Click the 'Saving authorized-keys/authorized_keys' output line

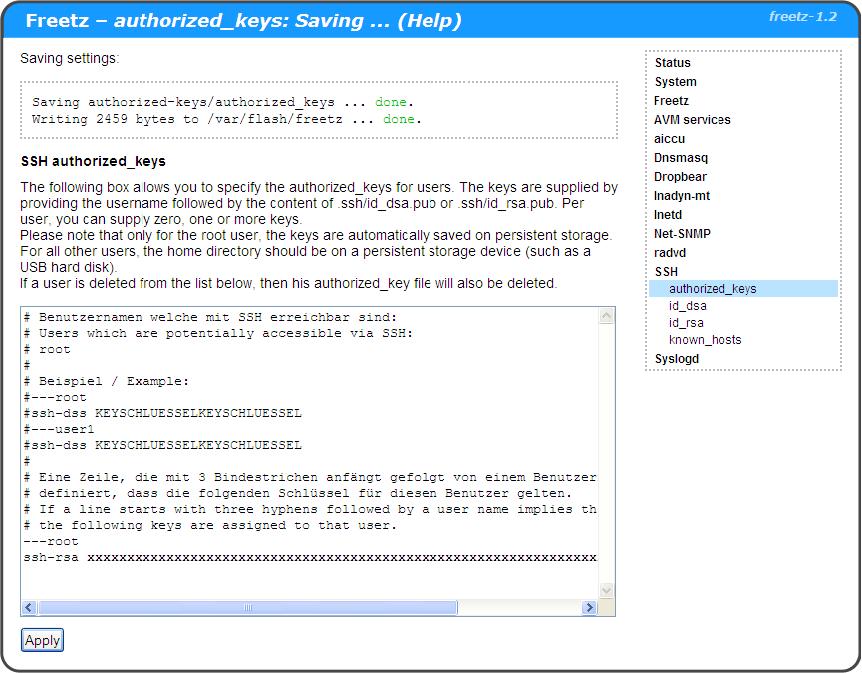[223, 102]
